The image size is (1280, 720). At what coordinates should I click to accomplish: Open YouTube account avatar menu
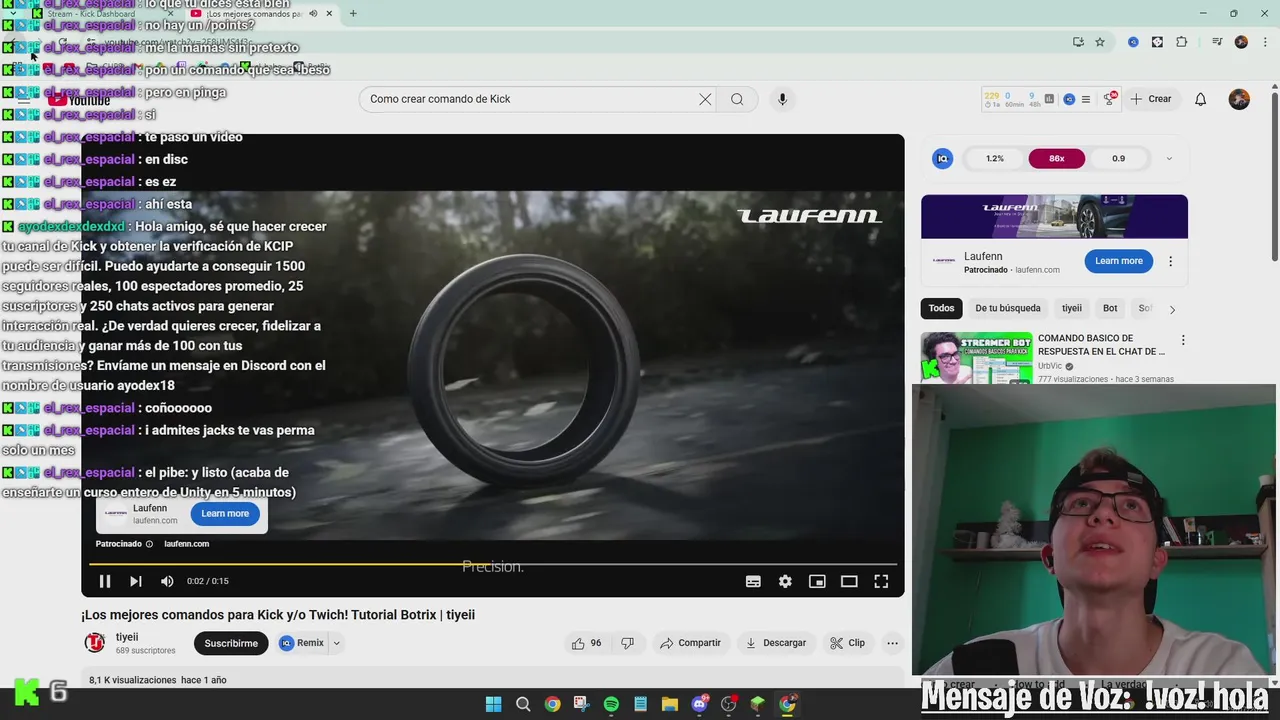pyautogui.click(x=1239, y=99)
